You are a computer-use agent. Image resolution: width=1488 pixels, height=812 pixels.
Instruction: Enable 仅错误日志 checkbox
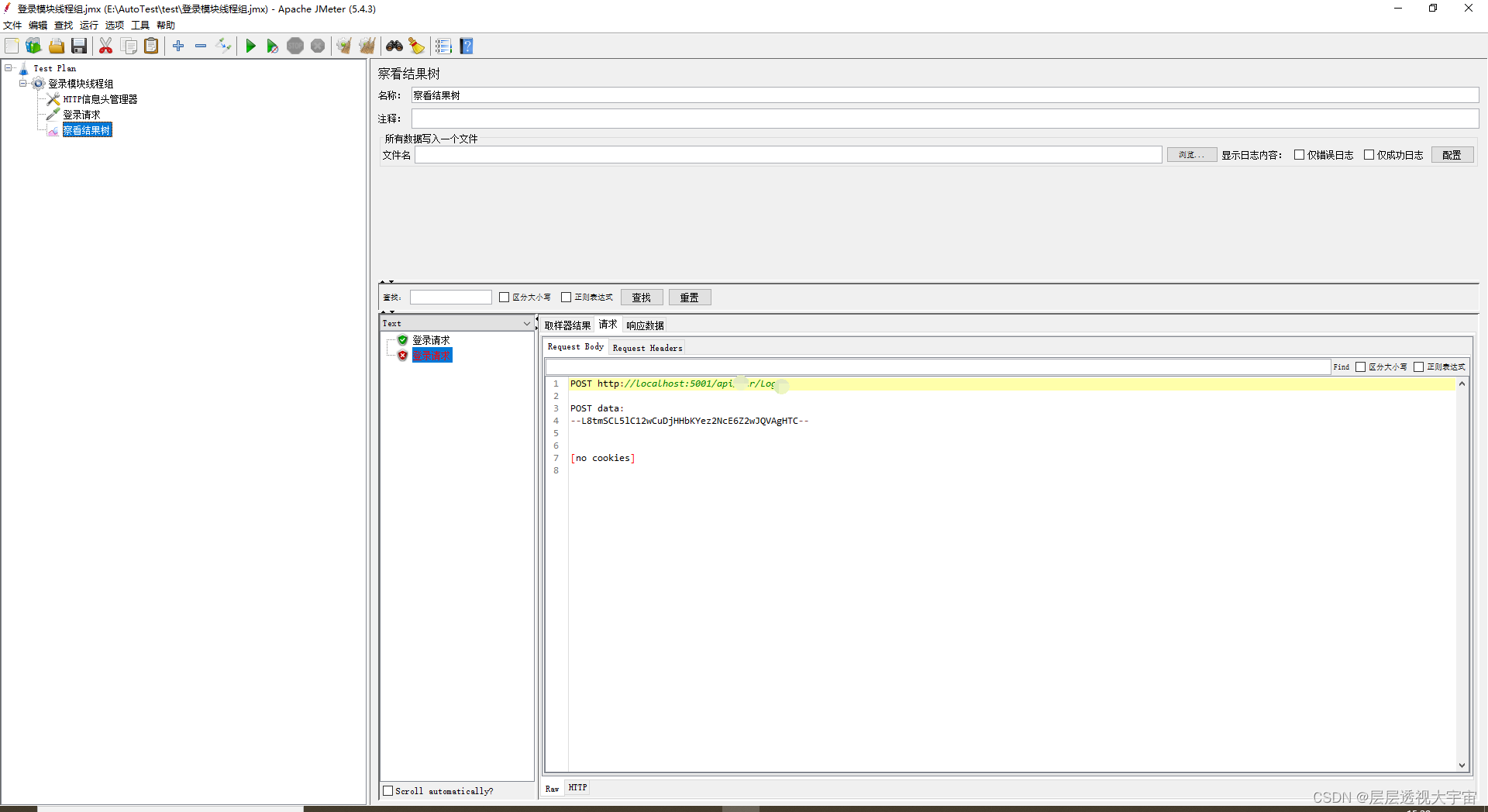click(1300, 155)
